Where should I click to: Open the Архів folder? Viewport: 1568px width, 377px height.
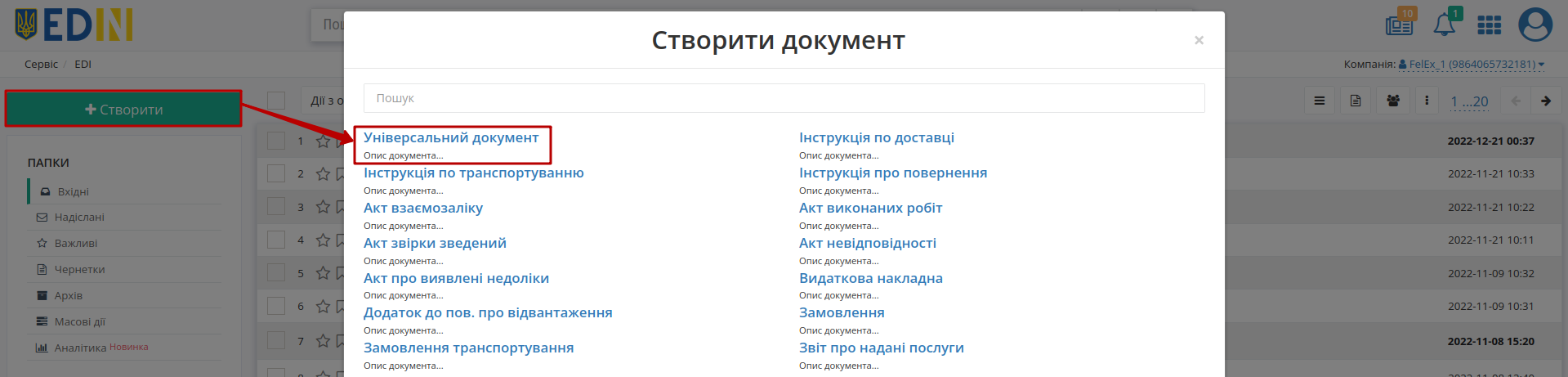pos(68,296)
